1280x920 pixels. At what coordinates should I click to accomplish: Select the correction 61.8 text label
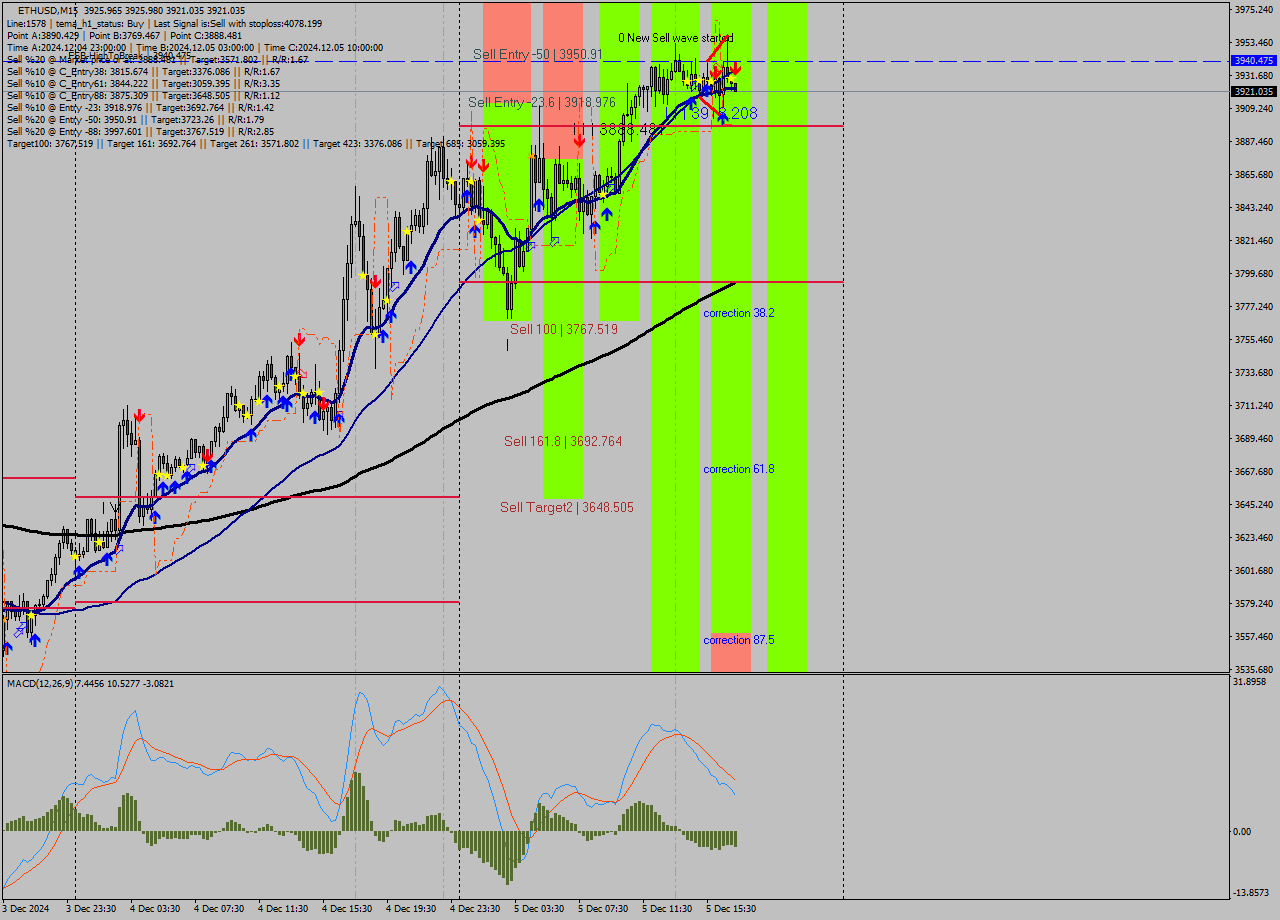pos(740,469)
